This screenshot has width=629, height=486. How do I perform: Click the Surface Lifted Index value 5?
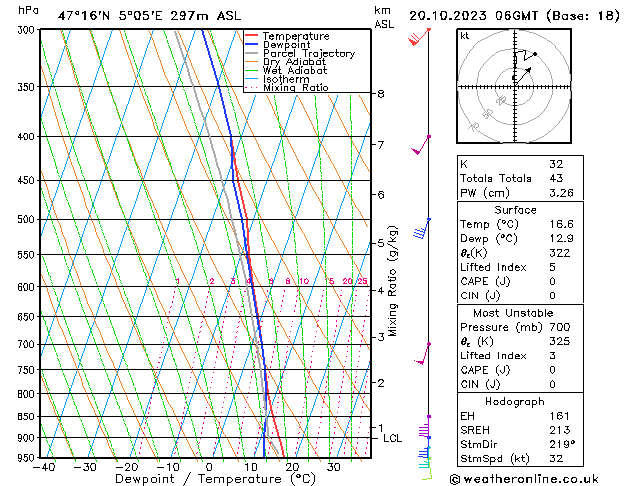click(x=552, y=267)
